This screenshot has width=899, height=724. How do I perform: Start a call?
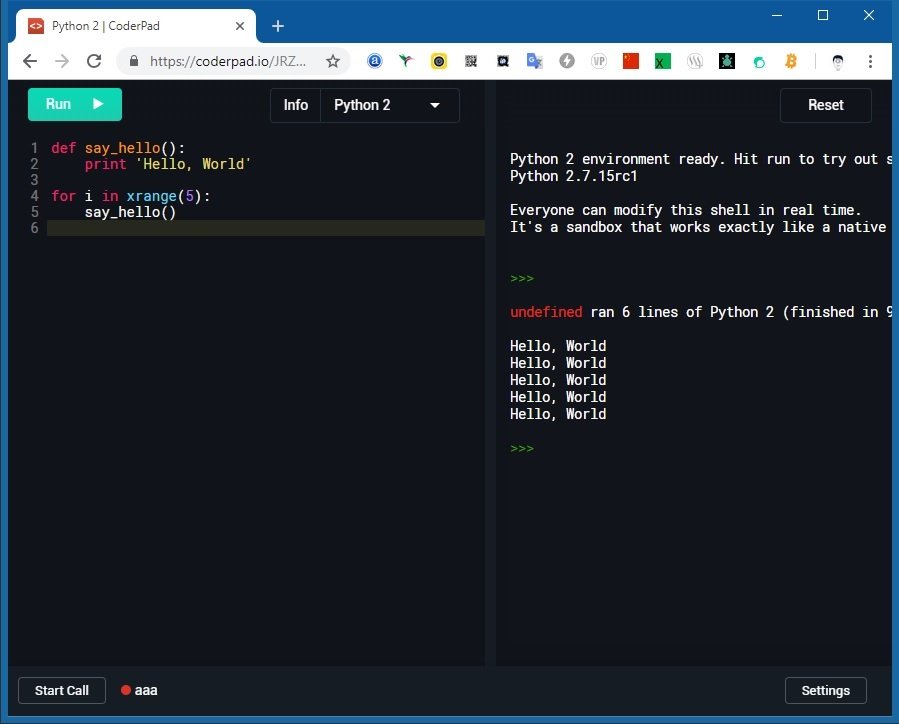[62, 690]
